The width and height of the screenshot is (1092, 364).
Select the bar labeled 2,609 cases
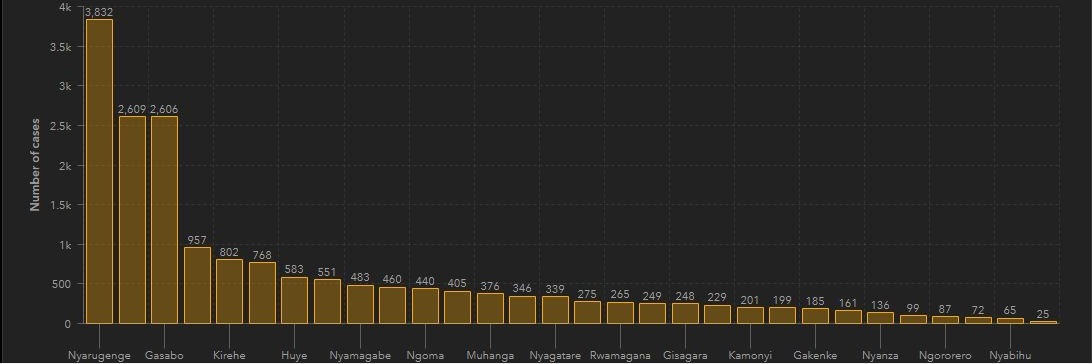click(132, 220)
